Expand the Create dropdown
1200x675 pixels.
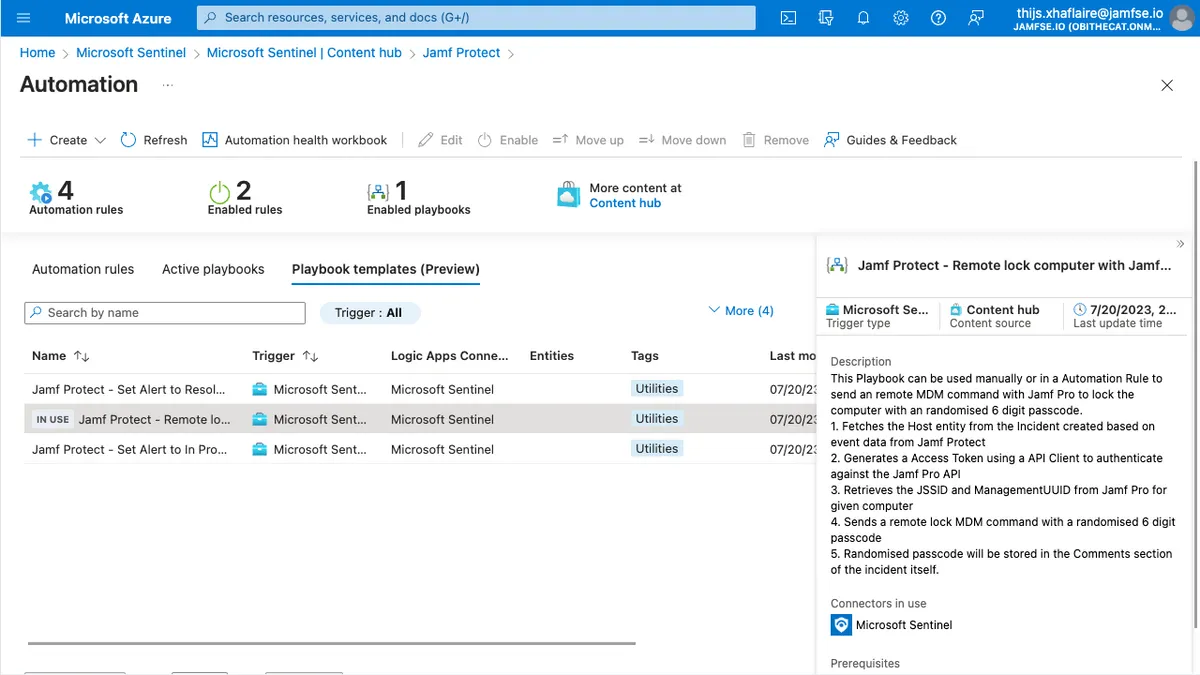pos(100,140)
